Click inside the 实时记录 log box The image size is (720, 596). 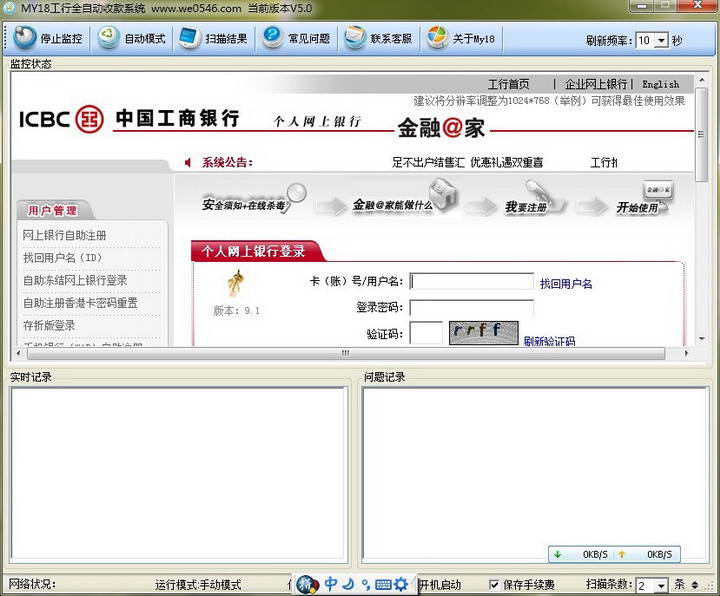pos(178,475)
